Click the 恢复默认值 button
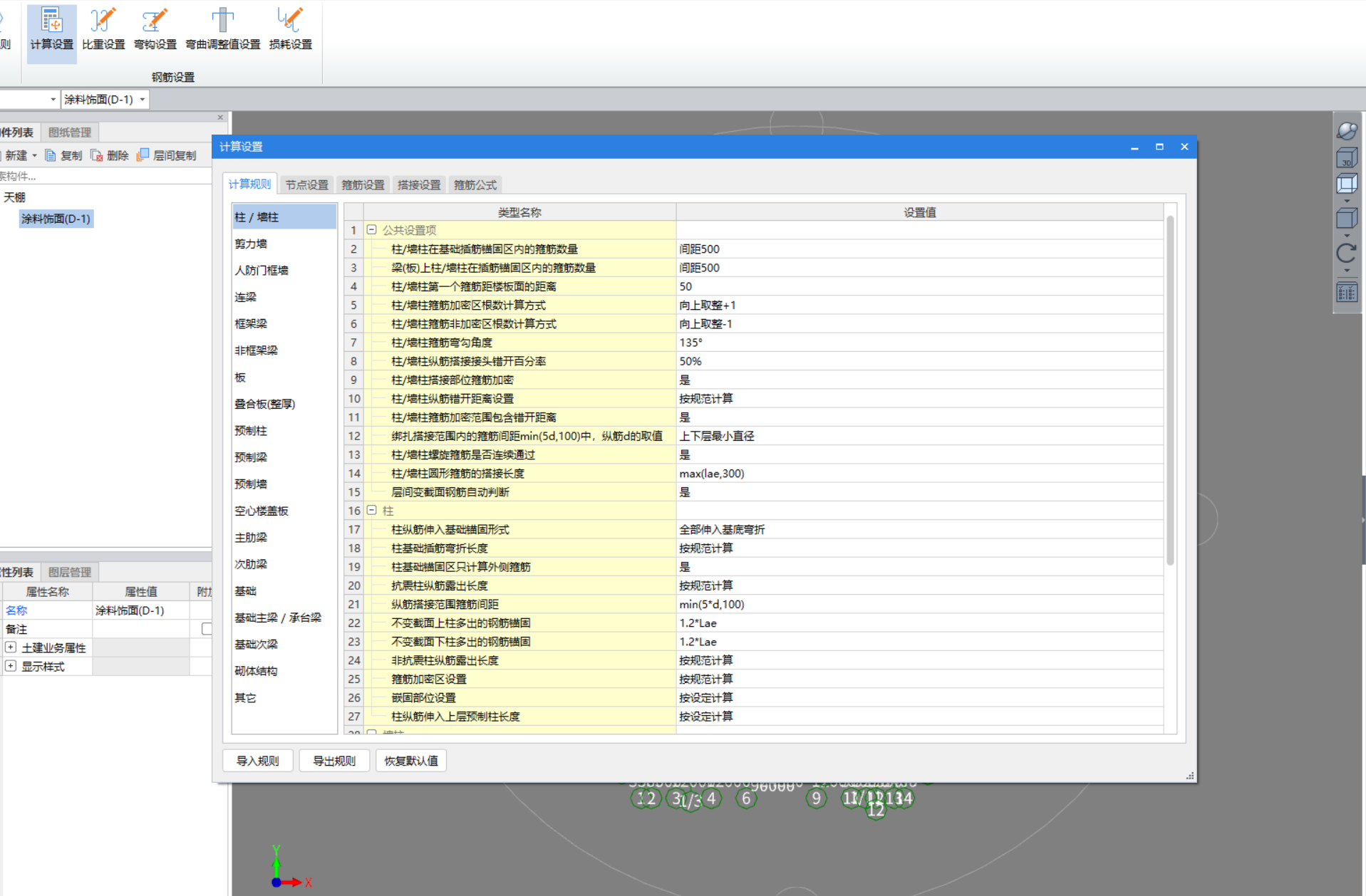 pyautogui.click(x=411, y=761)
